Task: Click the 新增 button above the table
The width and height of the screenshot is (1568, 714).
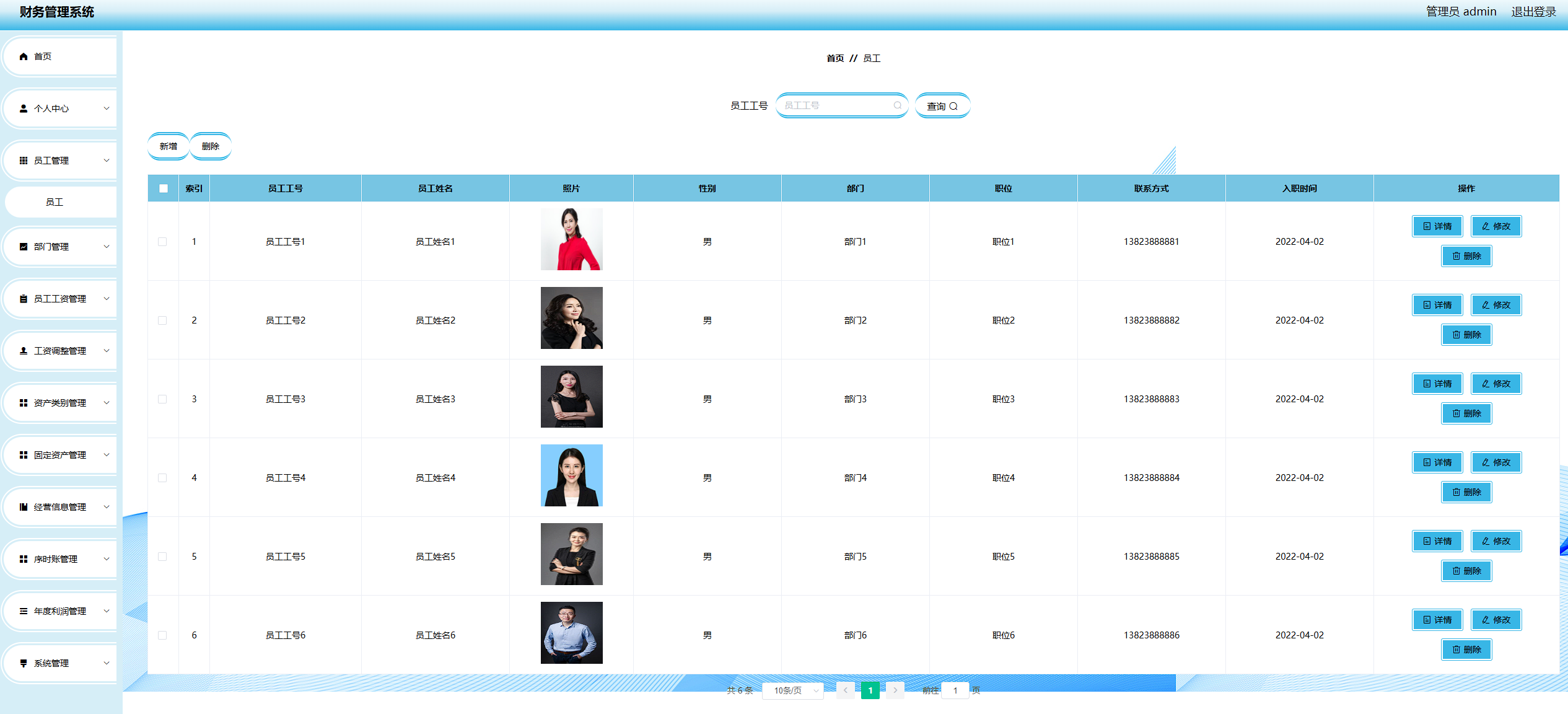Action: (169, 146)
